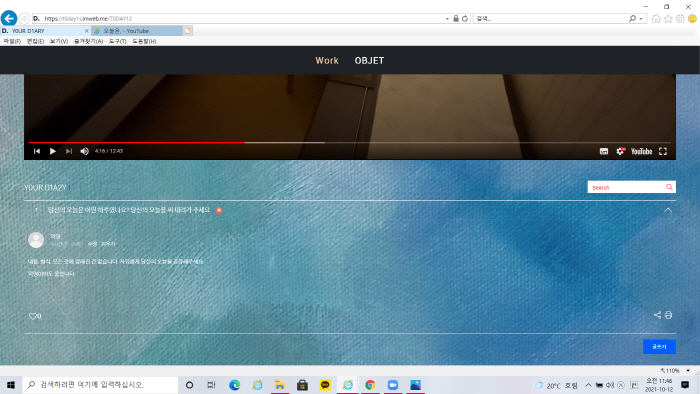Click the blue 글쓰기 write button

coord(659,347)
